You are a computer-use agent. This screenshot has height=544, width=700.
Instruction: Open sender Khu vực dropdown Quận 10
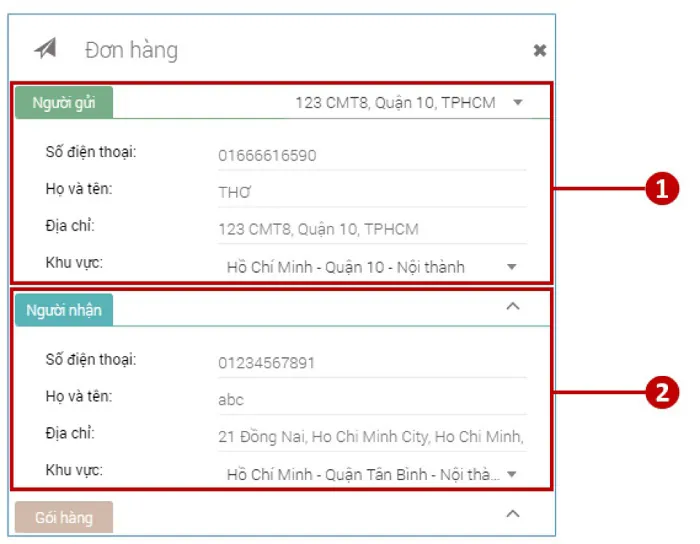[372, 267]
